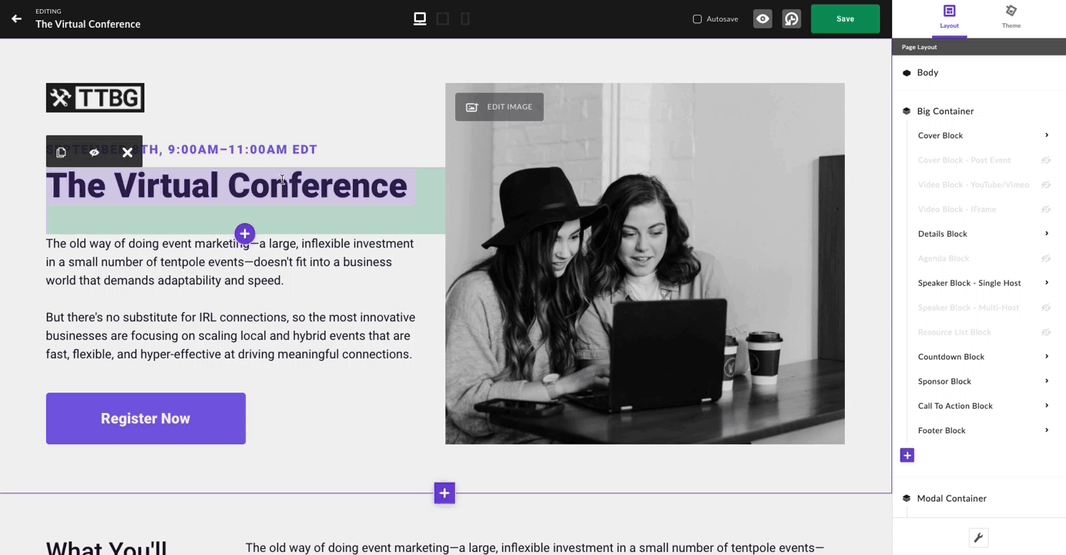Go back using the top-left arrow

[x=16, y=19]
